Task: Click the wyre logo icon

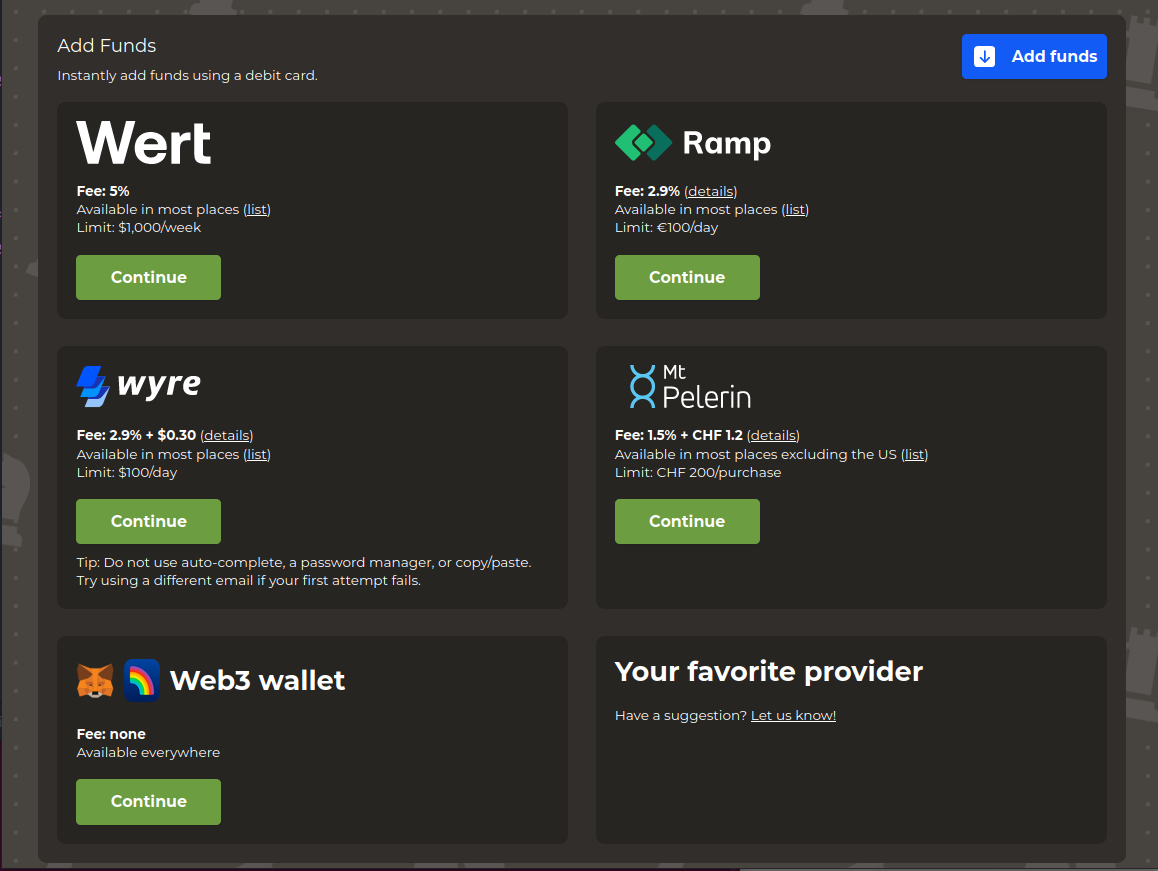Action: pyautogui.click(x=93, y=386)
